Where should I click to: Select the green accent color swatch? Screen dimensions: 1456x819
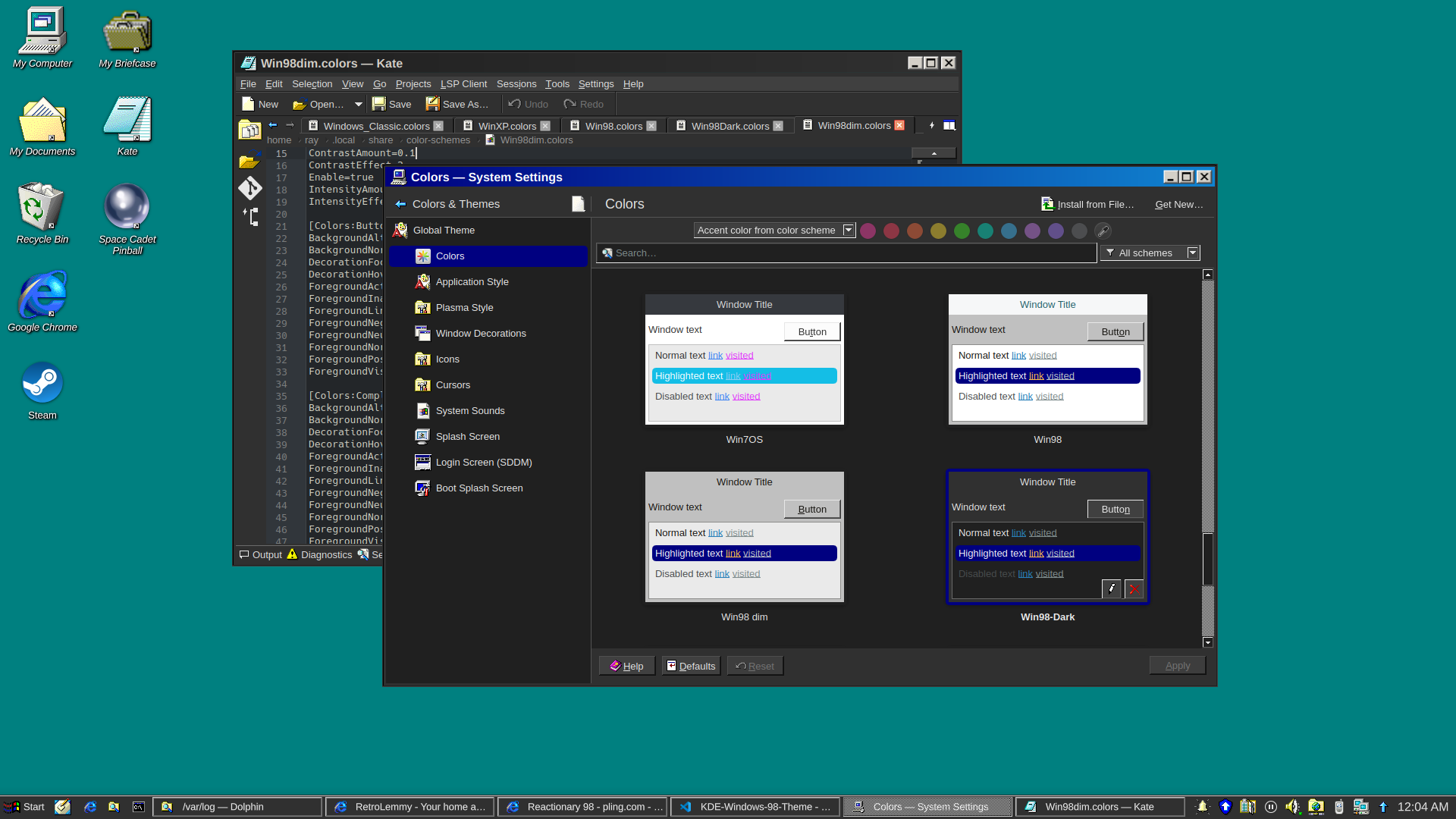click(x=962, y=231)
